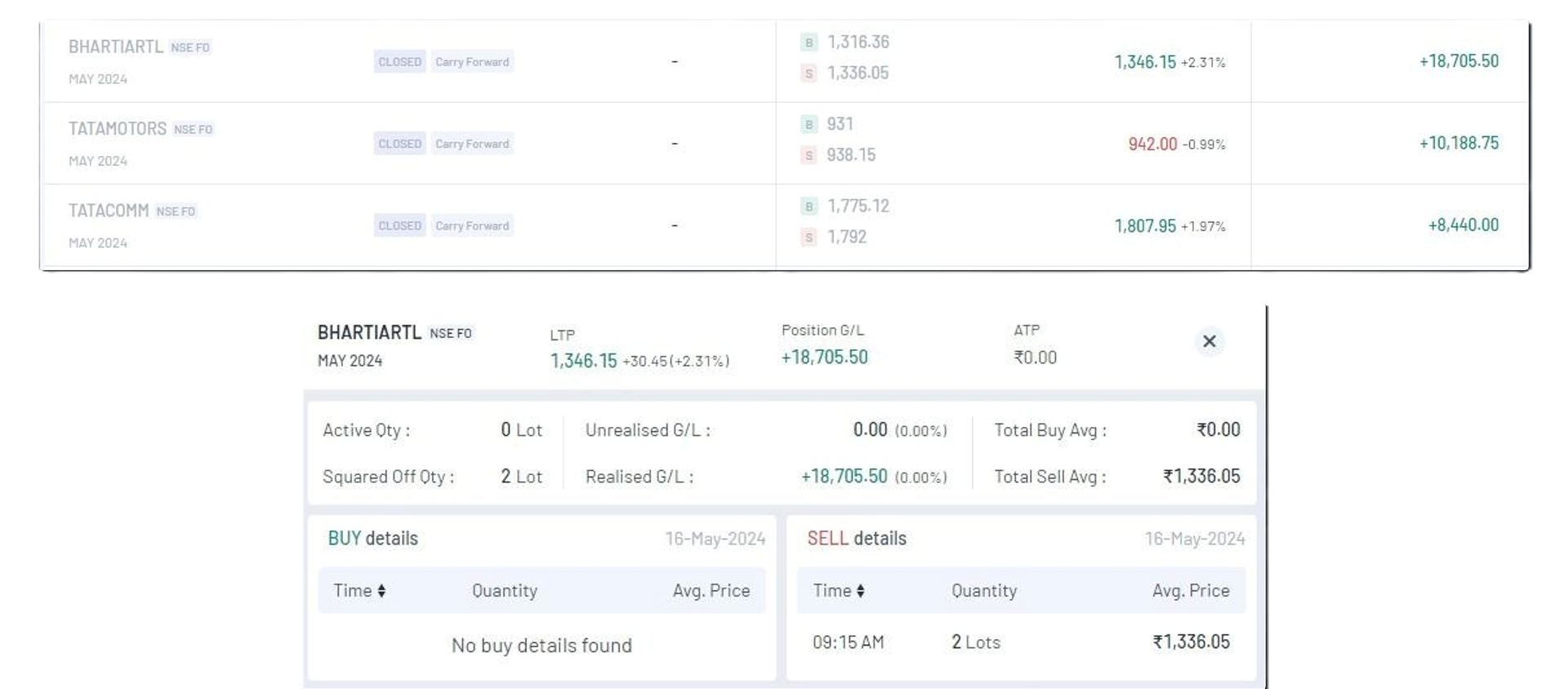Screen dimensions: 1568x689
Task: Sort SELL details by Time
Action: [x=839, y=590]
